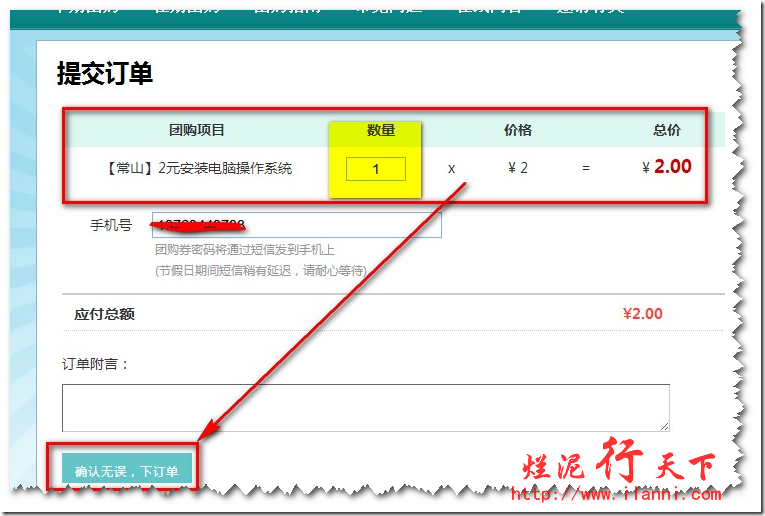Click the 确认无误，下订单 button
The image size is (765, 516).
tap(127, 469)
